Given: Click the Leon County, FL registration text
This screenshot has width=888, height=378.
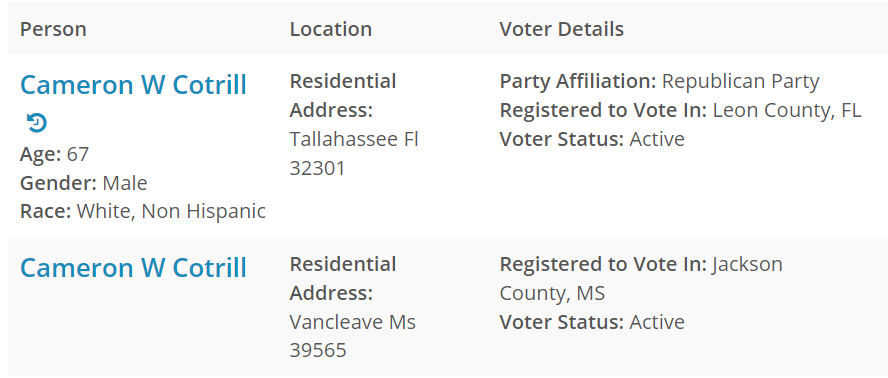Looking at the screenshot, I should [787, 110].
